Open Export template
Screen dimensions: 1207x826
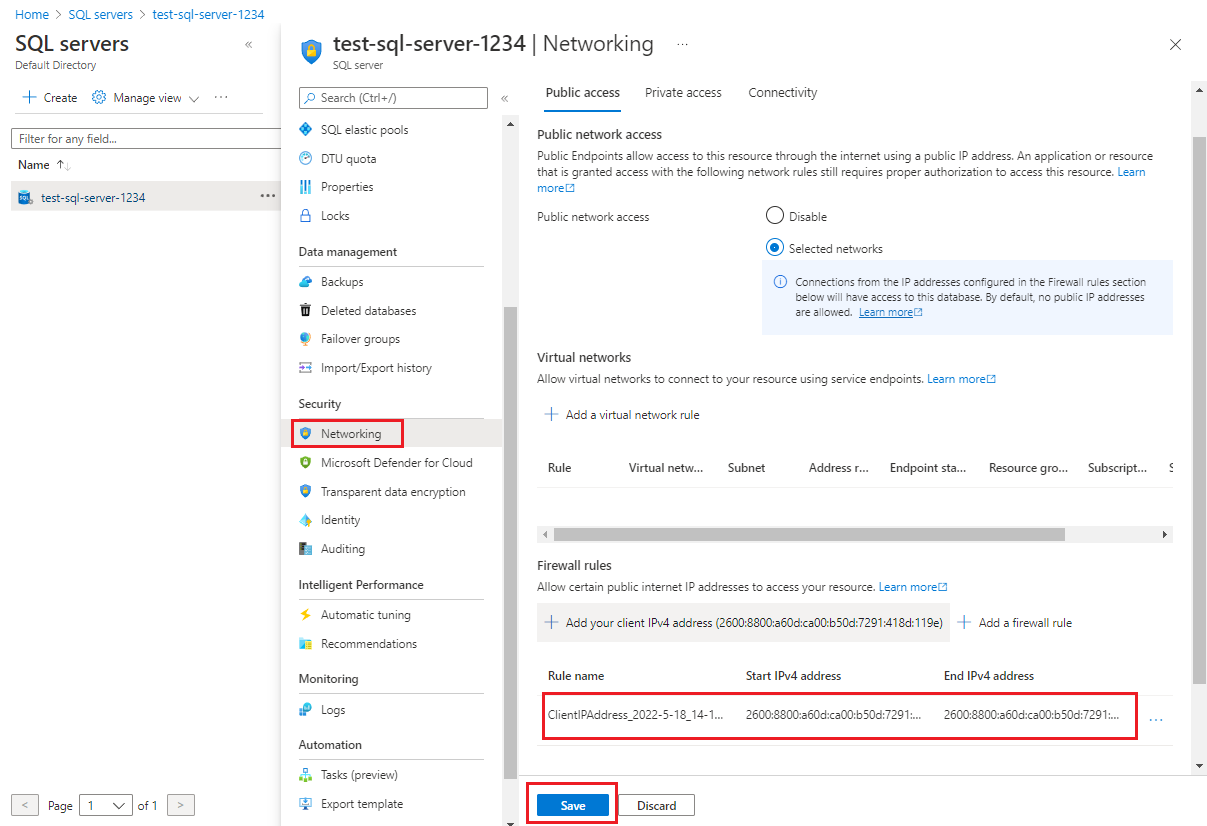coord(362,804)
